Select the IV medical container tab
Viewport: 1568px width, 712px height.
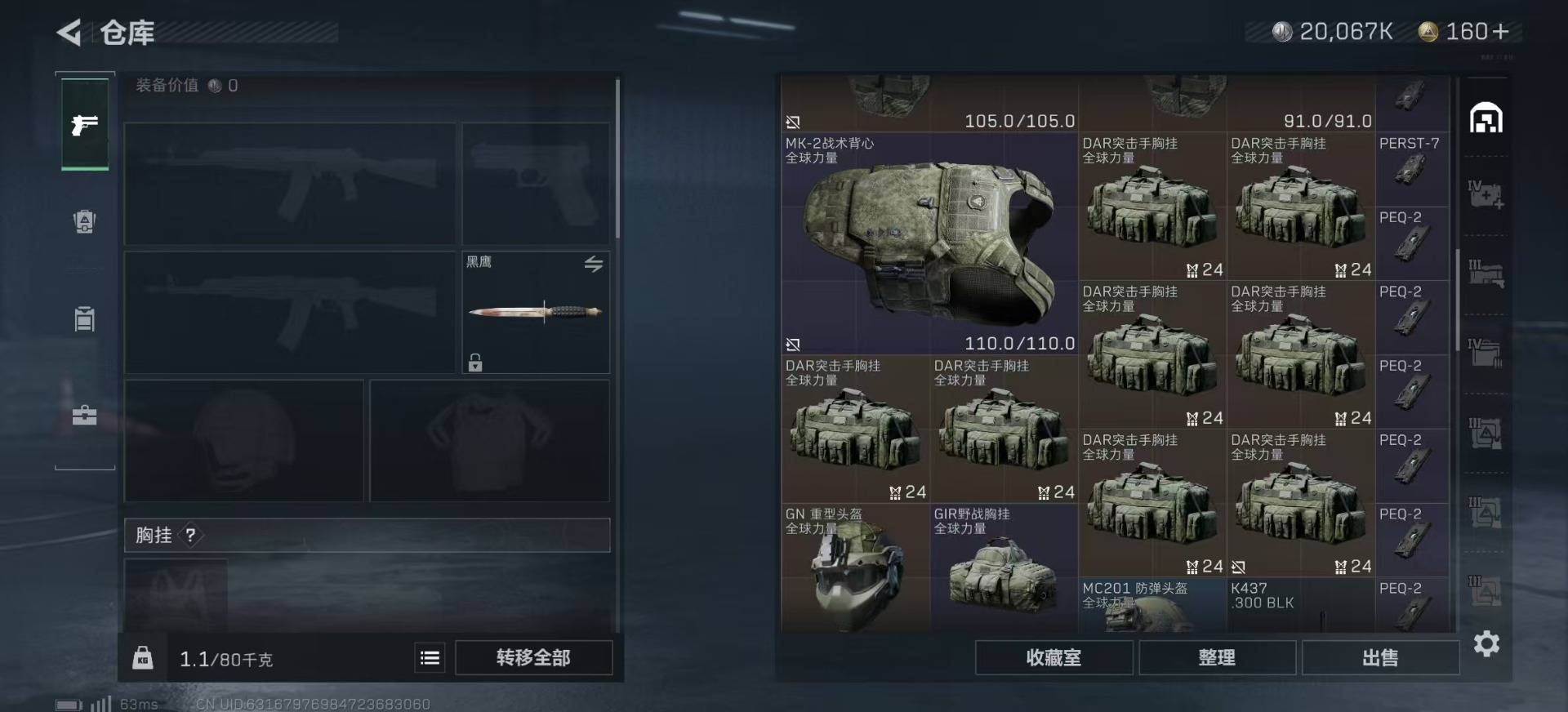tap(1486, 195)
